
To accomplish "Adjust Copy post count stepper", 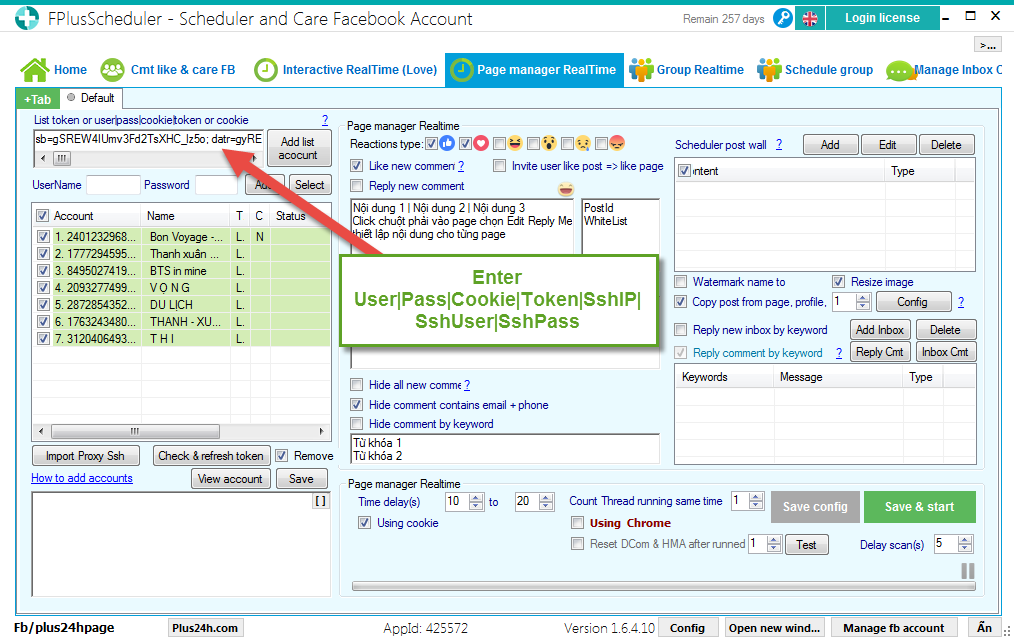I will (x=863, y=302).
